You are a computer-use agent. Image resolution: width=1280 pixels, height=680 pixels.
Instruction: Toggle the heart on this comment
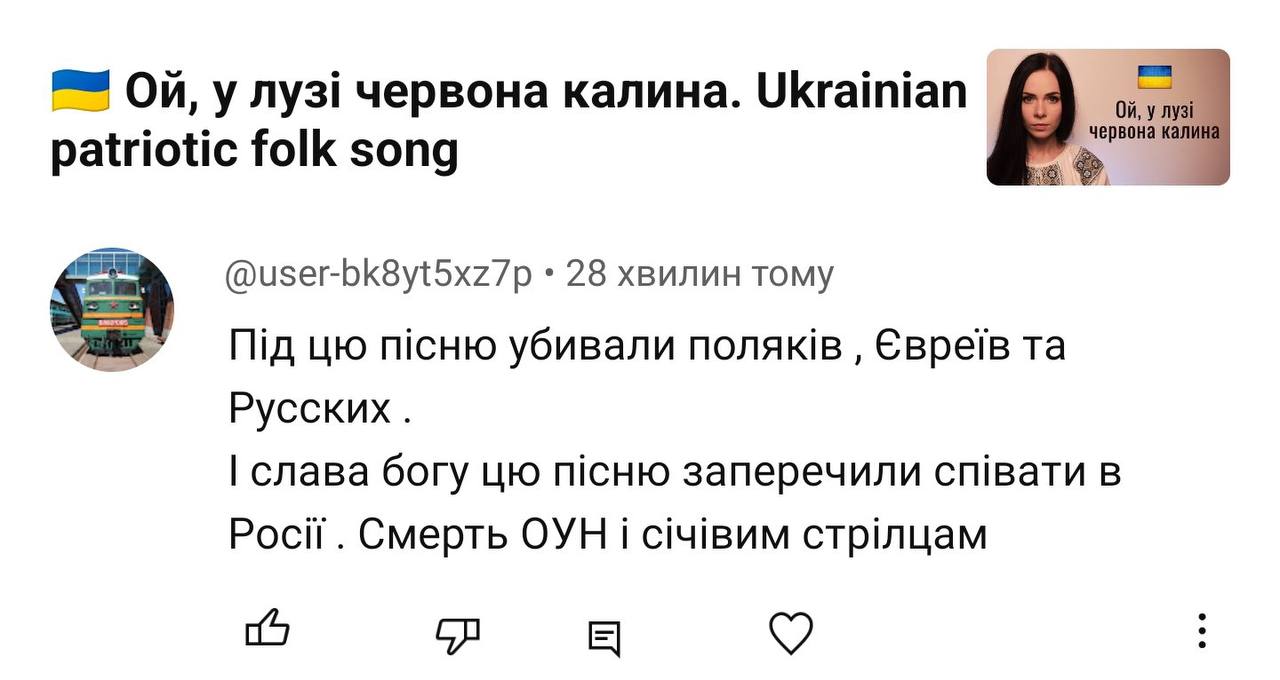click(790, 633)
